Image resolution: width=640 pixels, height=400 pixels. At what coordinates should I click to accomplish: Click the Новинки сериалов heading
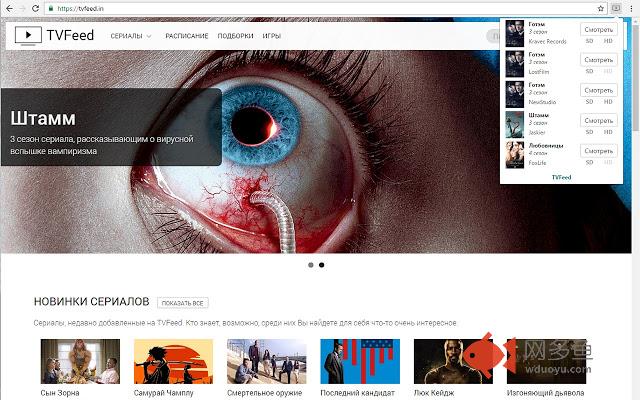(91, 302)
